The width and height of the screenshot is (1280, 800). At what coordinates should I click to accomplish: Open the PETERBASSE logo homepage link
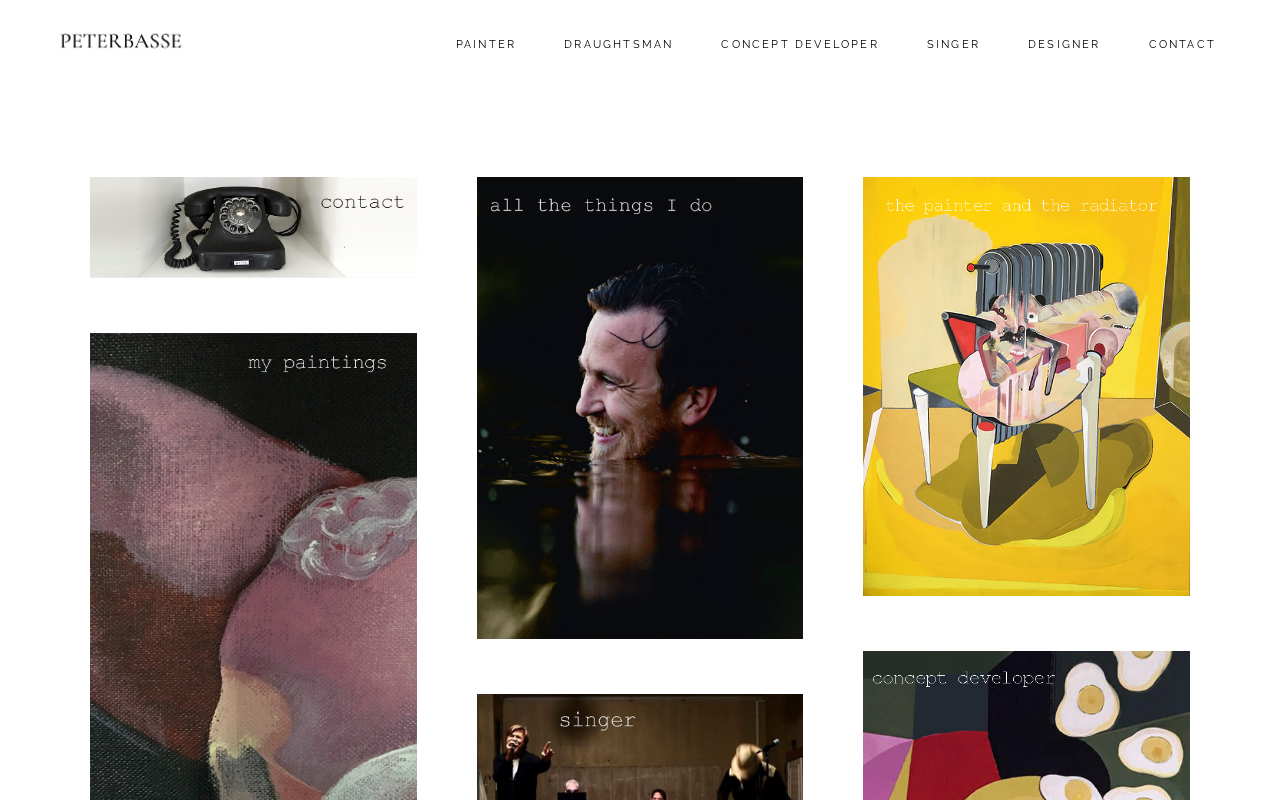point(121,41)
